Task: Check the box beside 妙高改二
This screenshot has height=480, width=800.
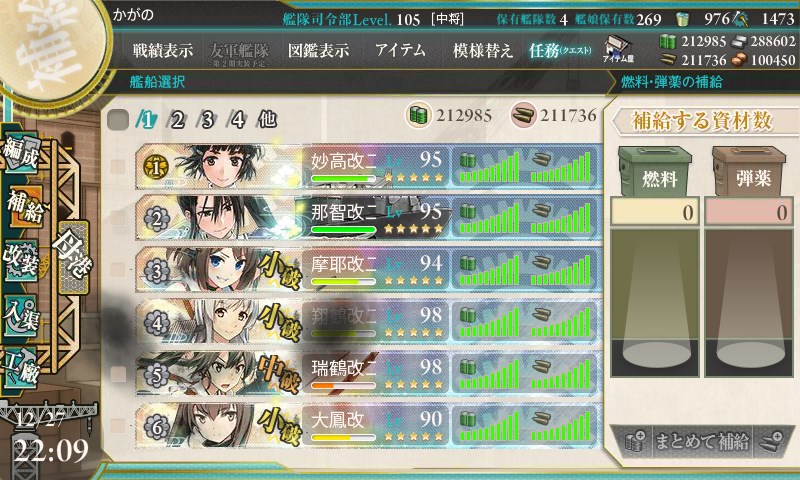Action: coord(118,166)
